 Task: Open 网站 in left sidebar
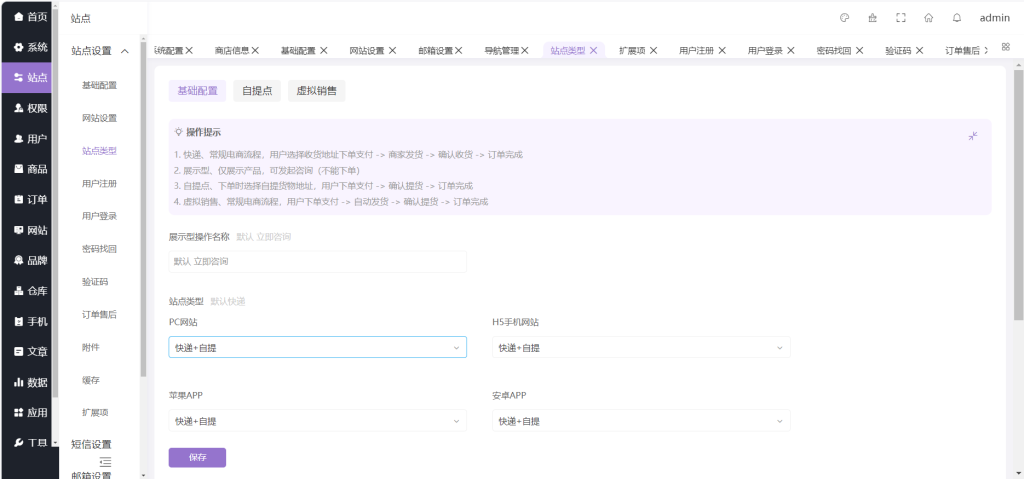tap(30, 230)
